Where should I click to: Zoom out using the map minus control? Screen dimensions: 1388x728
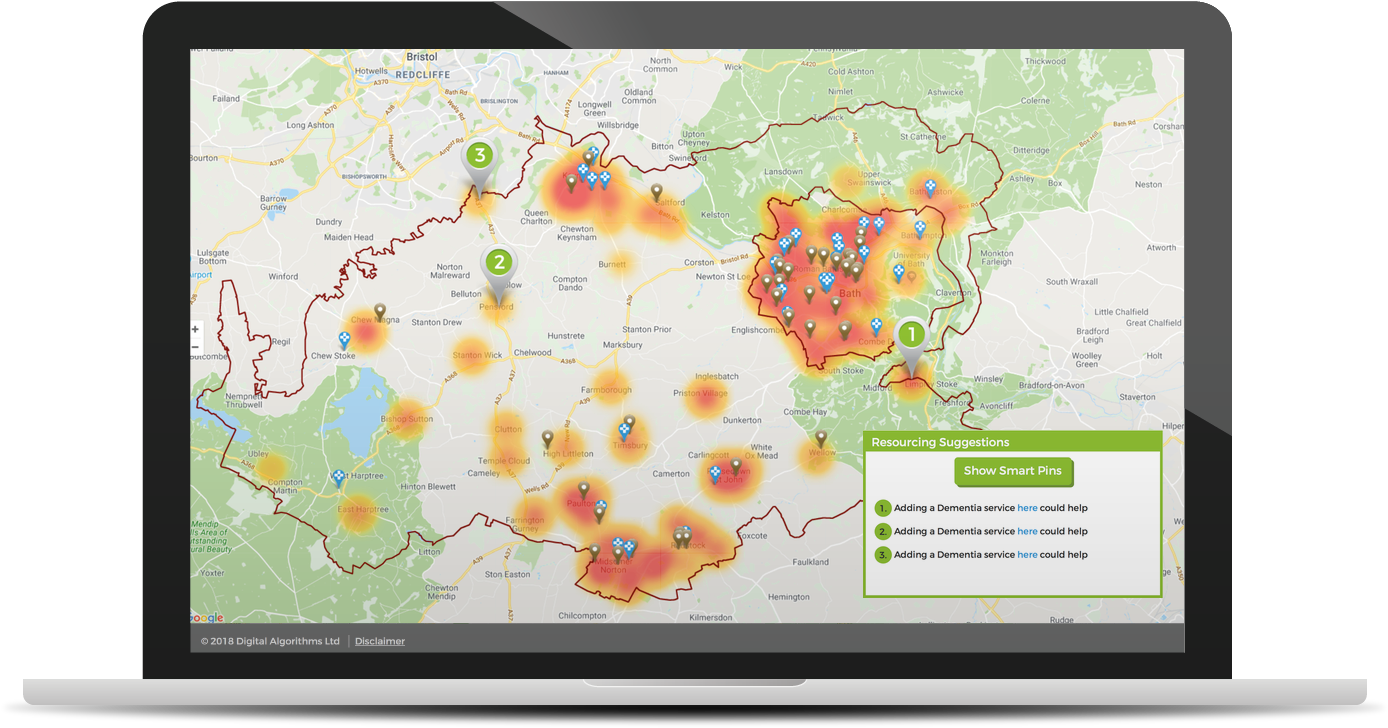pos(195,346)
